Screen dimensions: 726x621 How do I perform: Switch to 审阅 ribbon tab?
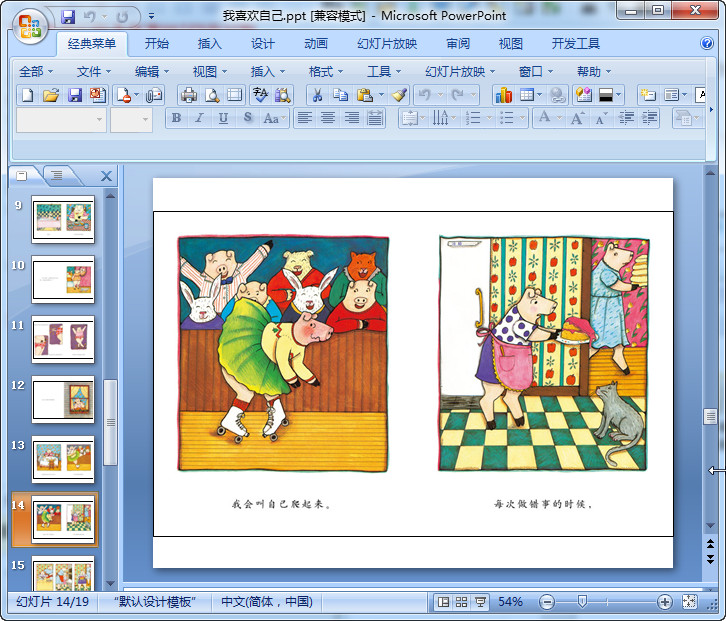pos(457,44)
